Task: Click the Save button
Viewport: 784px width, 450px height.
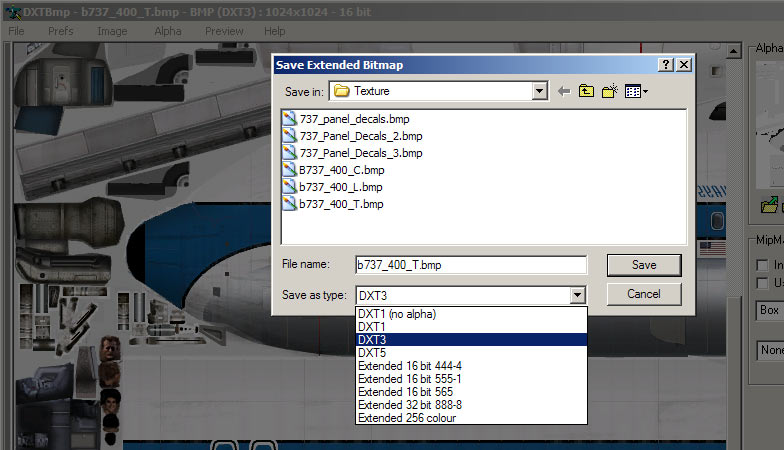Action: [x=644, y=265]
